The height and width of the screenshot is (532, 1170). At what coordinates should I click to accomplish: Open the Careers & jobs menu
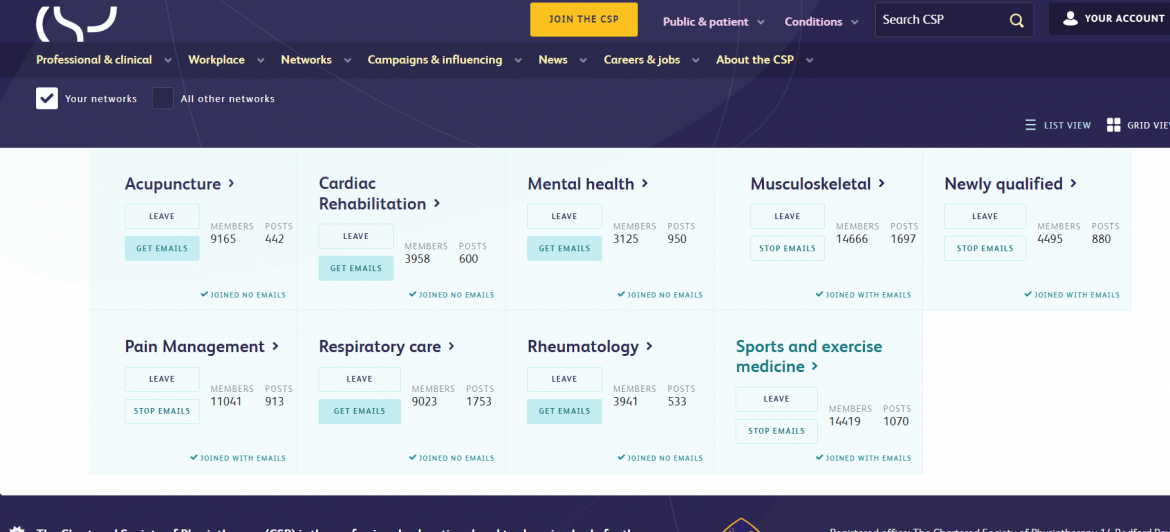[x=641, y=60]
